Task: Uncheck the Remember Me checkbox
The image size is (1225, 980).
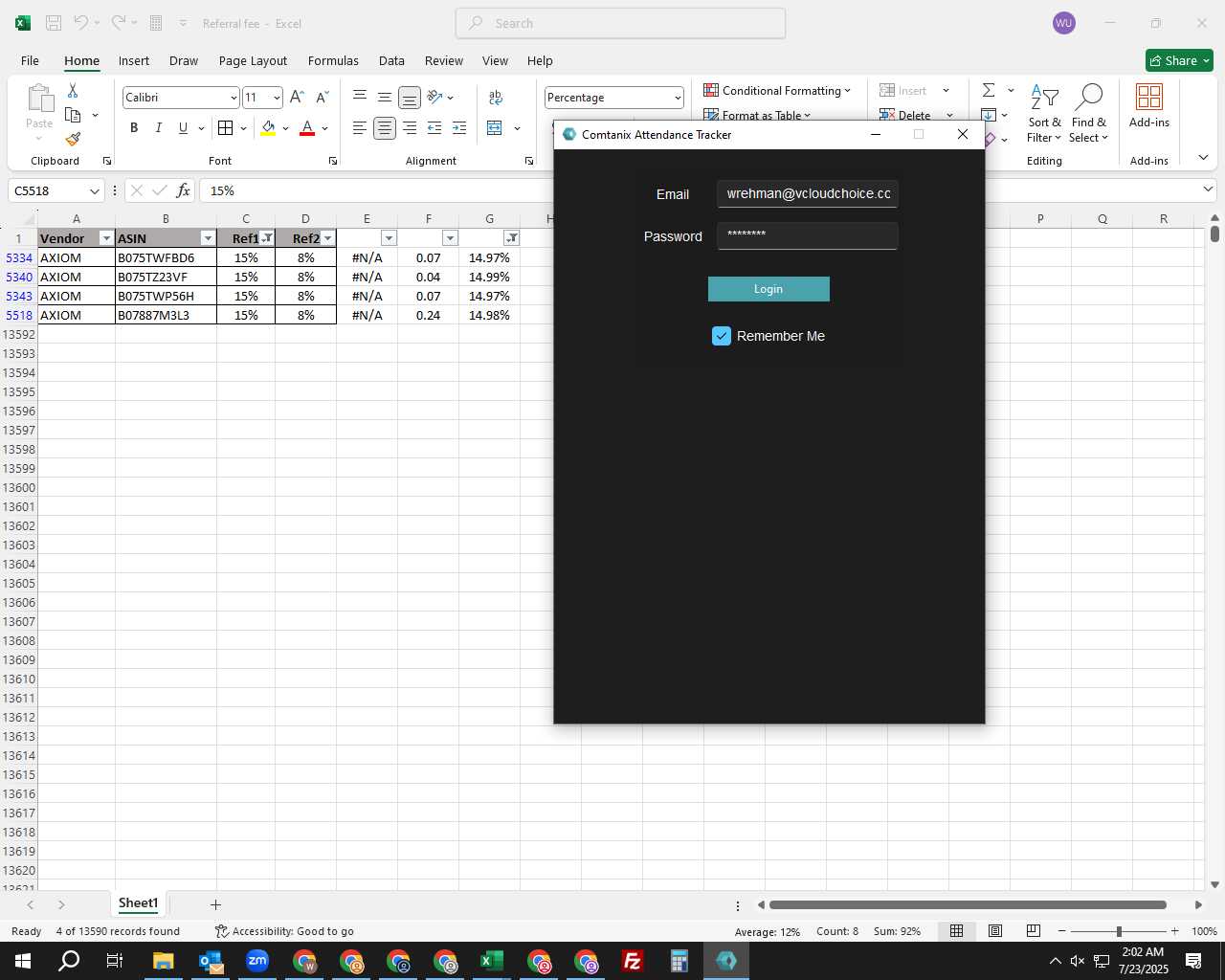Action: pos(722,336)
